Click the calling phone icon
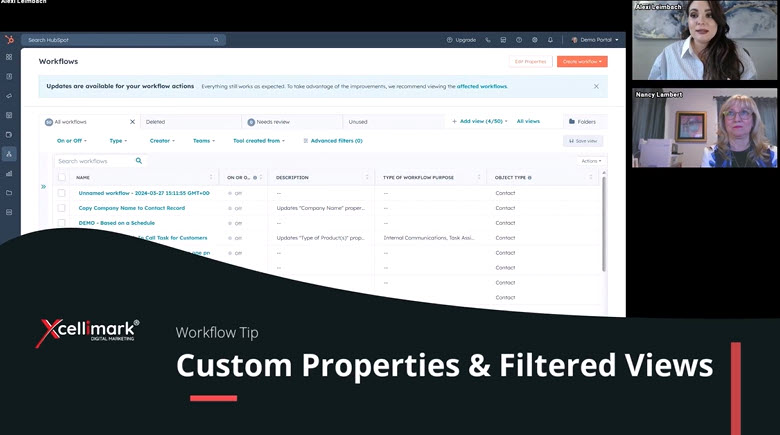This screenshot has width=780, height=435. (488, 40)
